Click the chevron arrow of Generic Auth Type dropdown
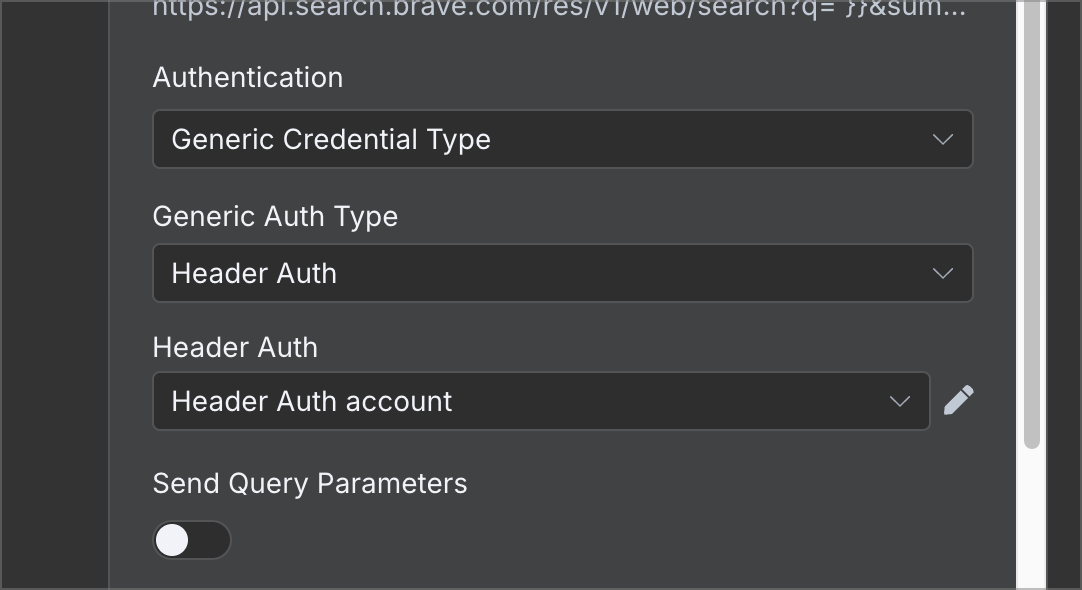This screenshot has width=1082, height=590. click(x=943, y=273)
